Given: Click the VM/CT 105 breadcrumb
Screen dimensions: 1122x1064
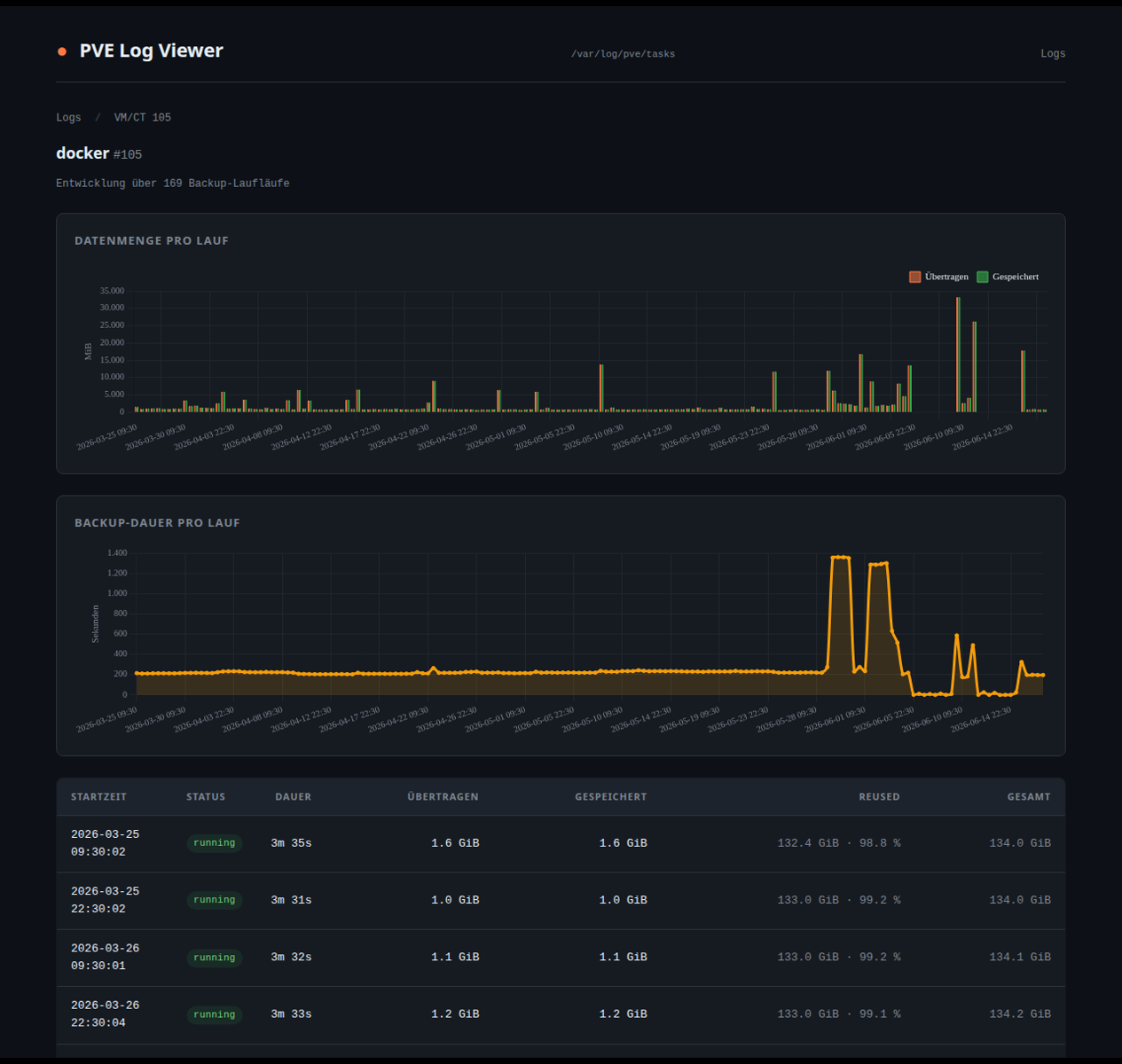Looking at the screenshot, I should (143, 118).
